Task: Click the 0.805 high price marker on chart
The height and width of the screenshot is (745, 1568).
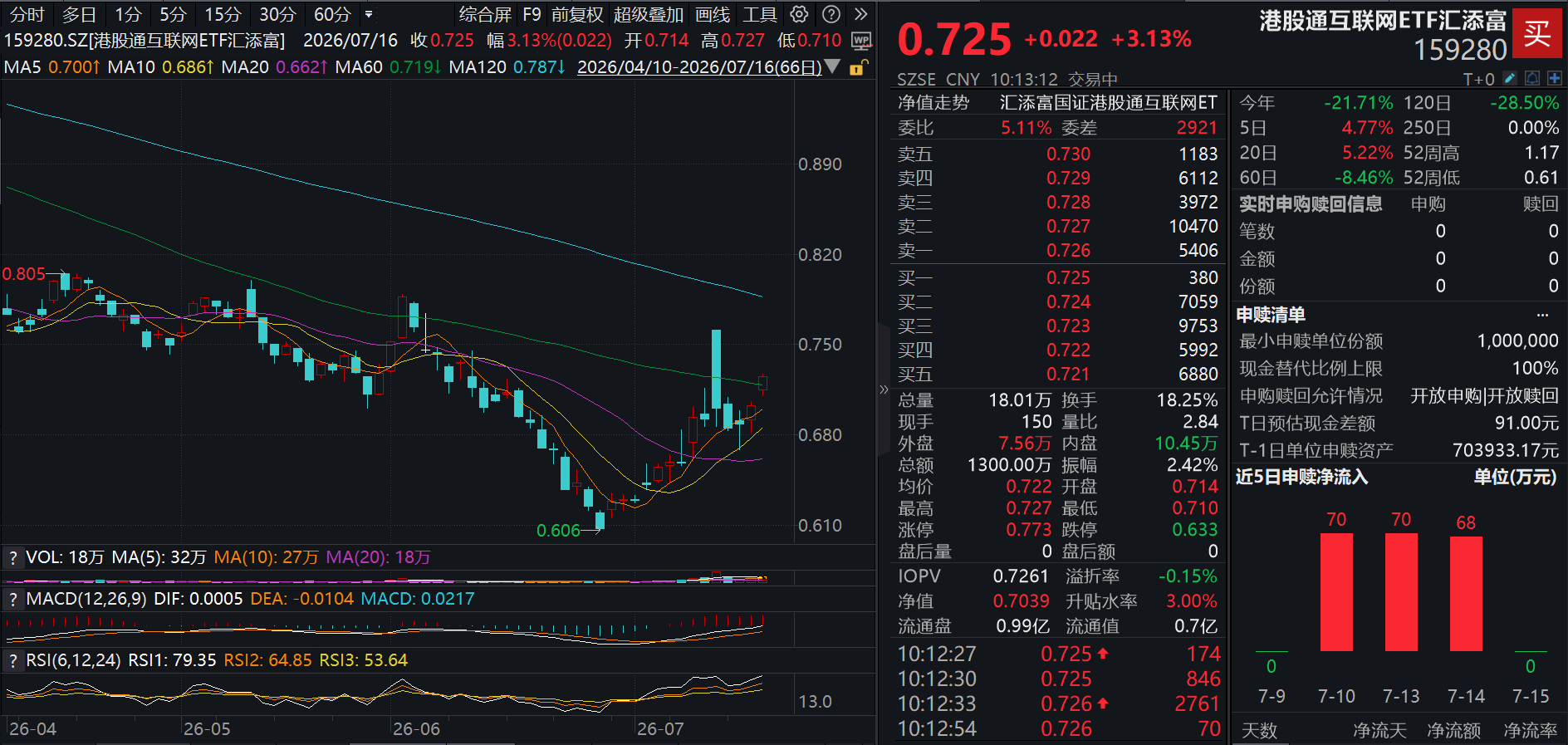Action: pyautogui.click(x=23, y=274)
